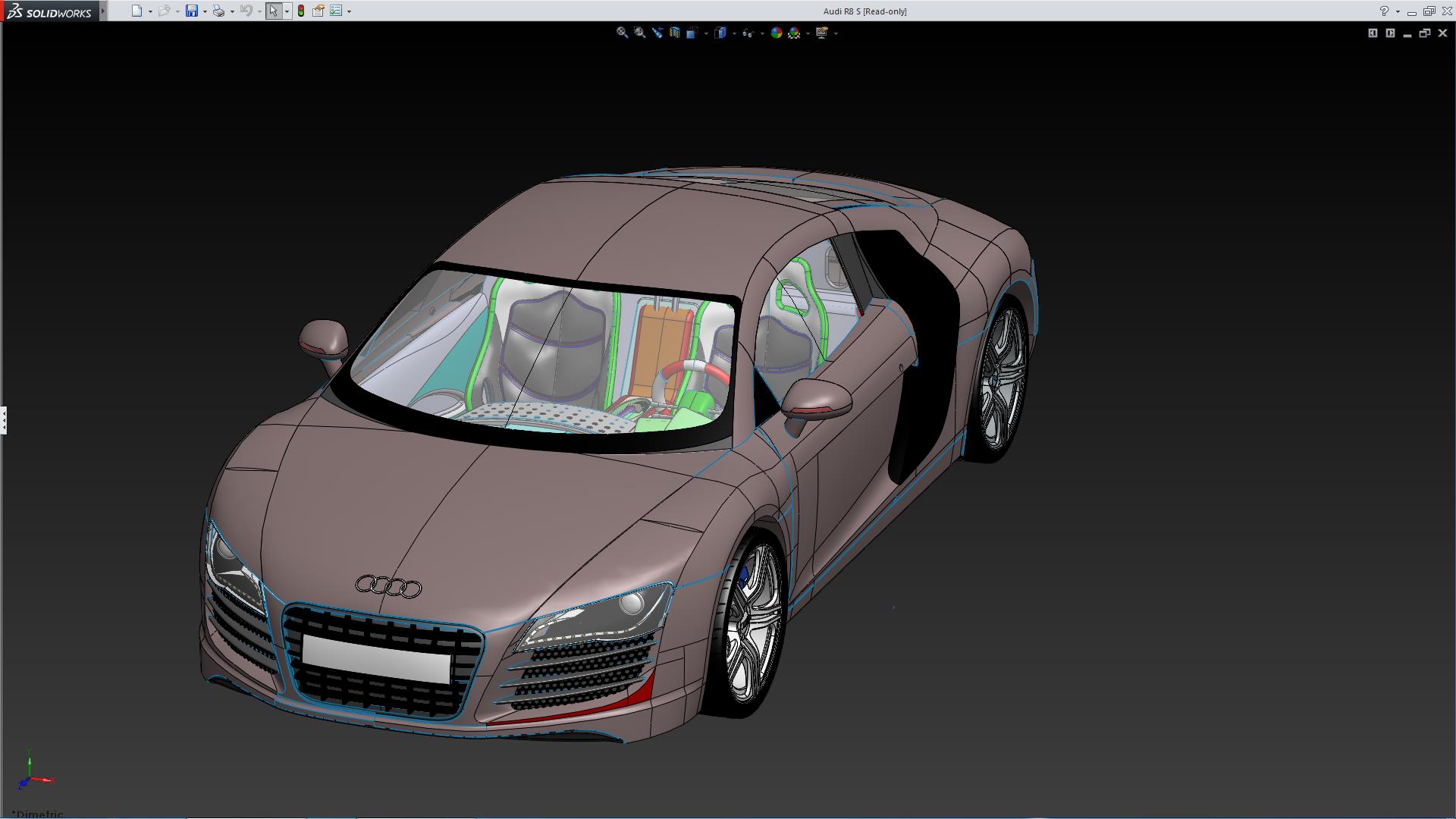
Task: Expand the Display Style dropdown arrow
Action: pyautogui.click(x=734, y=33)
